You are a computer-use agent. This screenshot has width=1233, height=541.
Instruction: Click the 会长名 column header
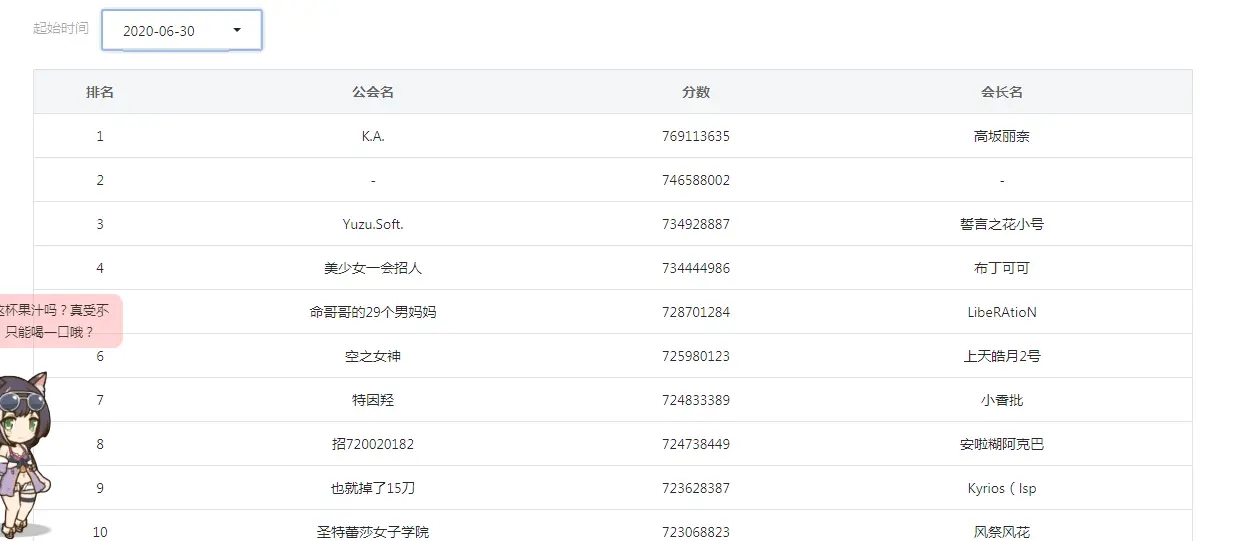coord(1002,92)
